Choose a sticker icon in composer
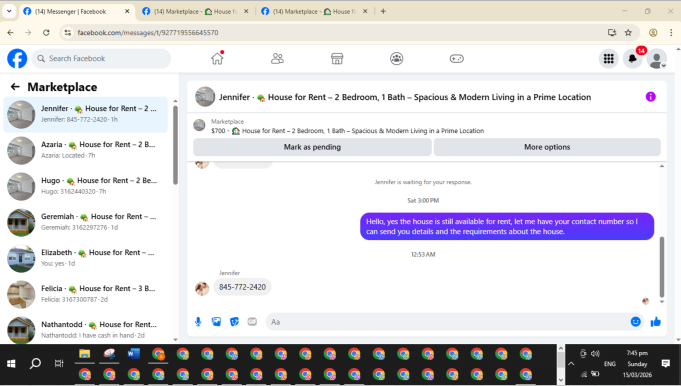The height and width of the screenshot is (386, 681). tap(234, 322)
